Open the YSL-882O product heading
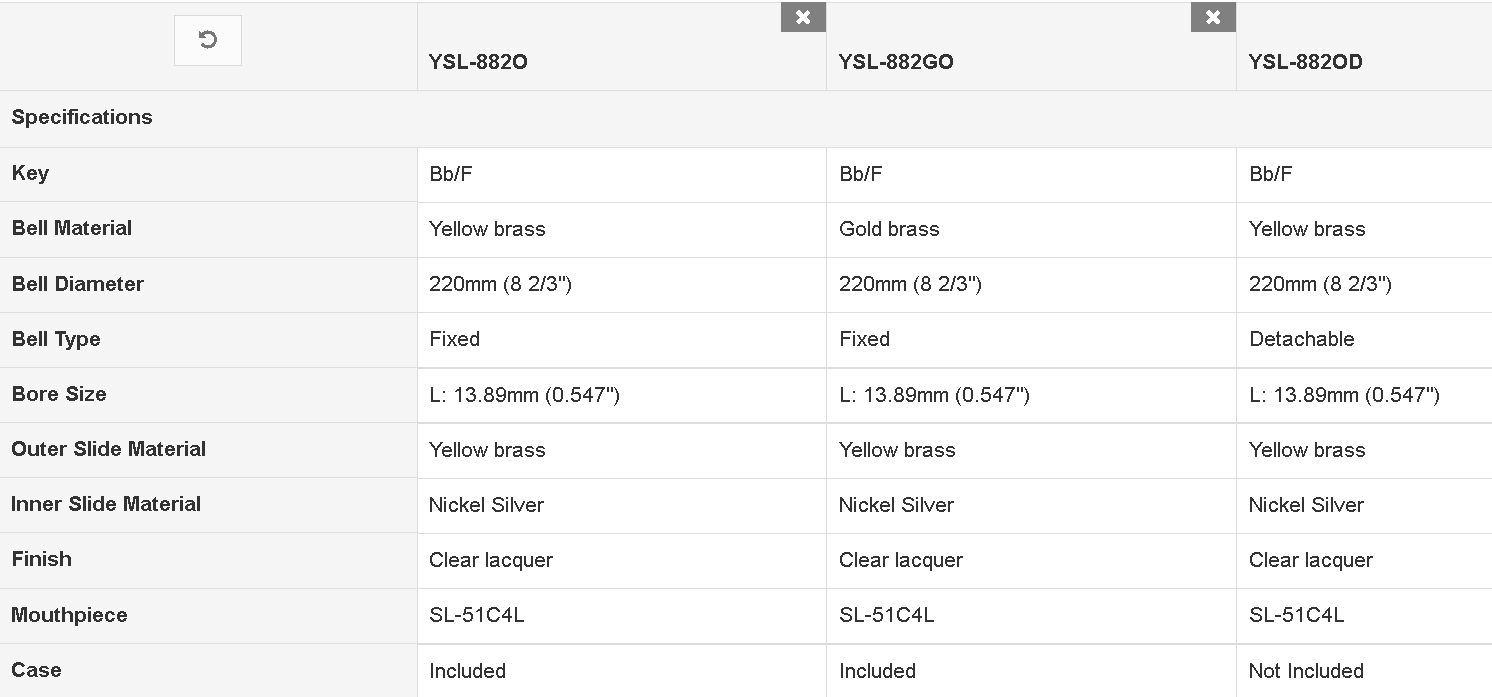This screenshot has width=1492, height=697. 478,62
